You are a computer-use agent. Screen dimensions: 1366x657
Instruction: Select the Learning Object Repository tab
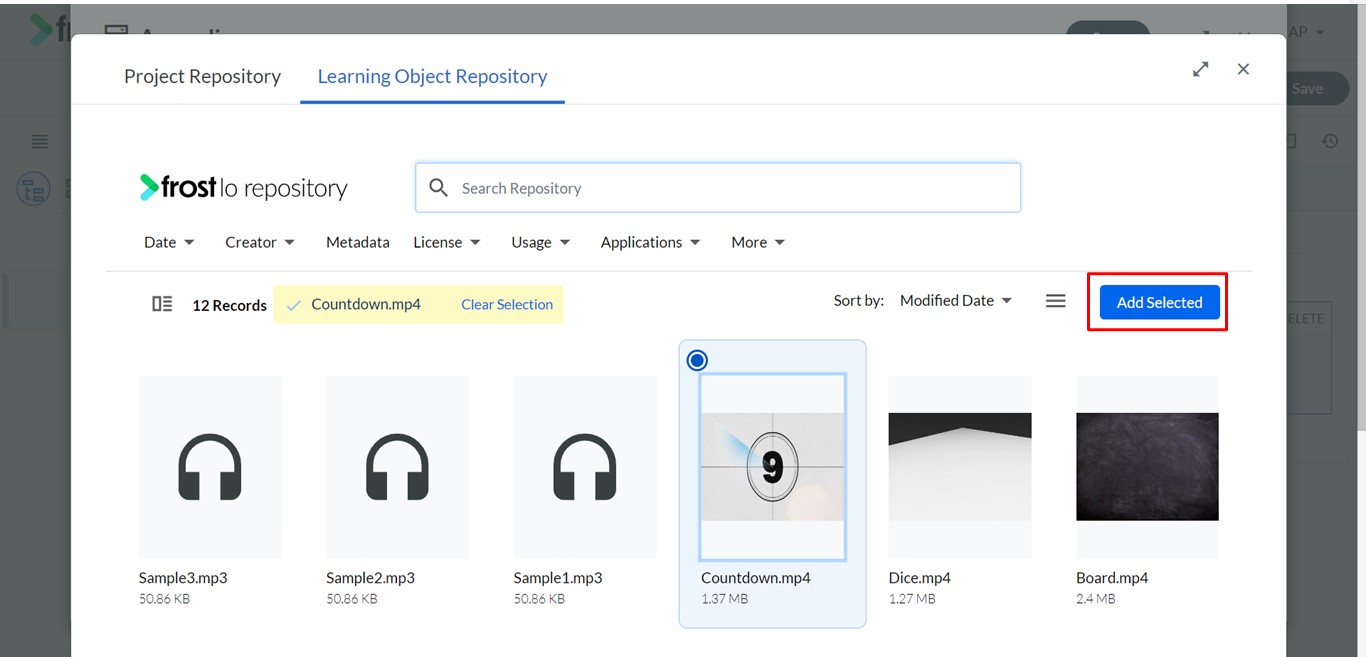pyautogui.click(x=432, y=76)
